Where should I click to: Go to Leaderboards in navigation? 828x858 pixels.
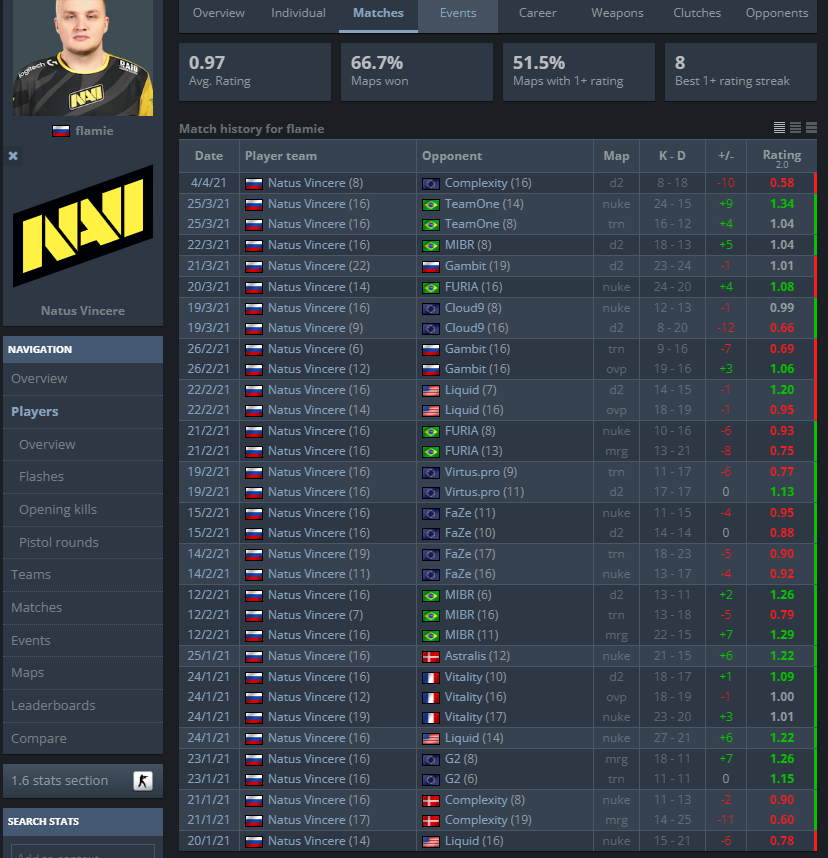coord(53,705)
